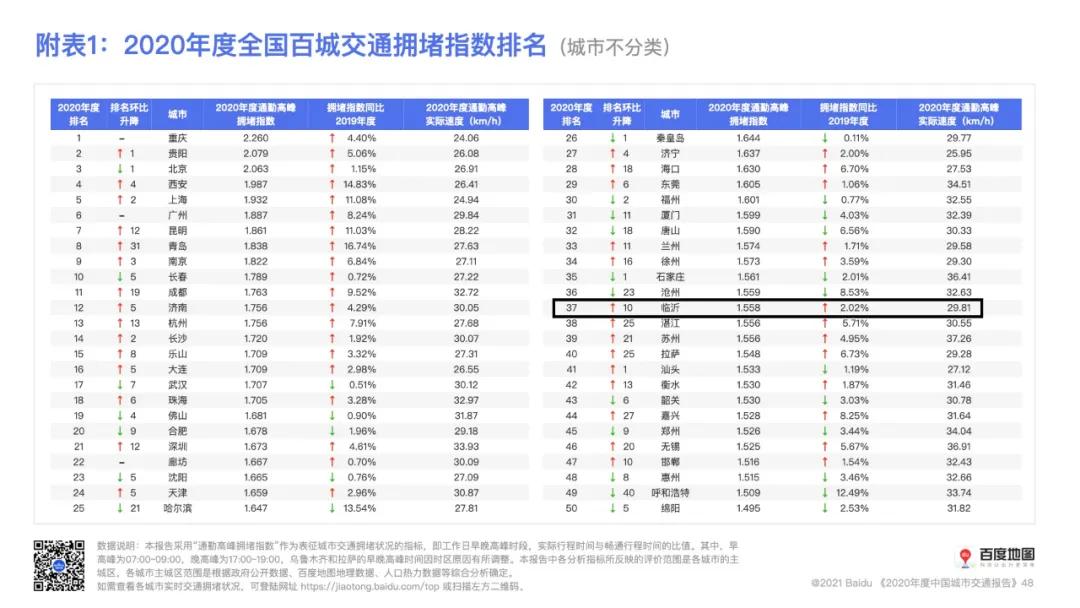Click the 排名环比升降 header above 秦皇岛 row
1080x608 pixels.
(x=621, y=114)
